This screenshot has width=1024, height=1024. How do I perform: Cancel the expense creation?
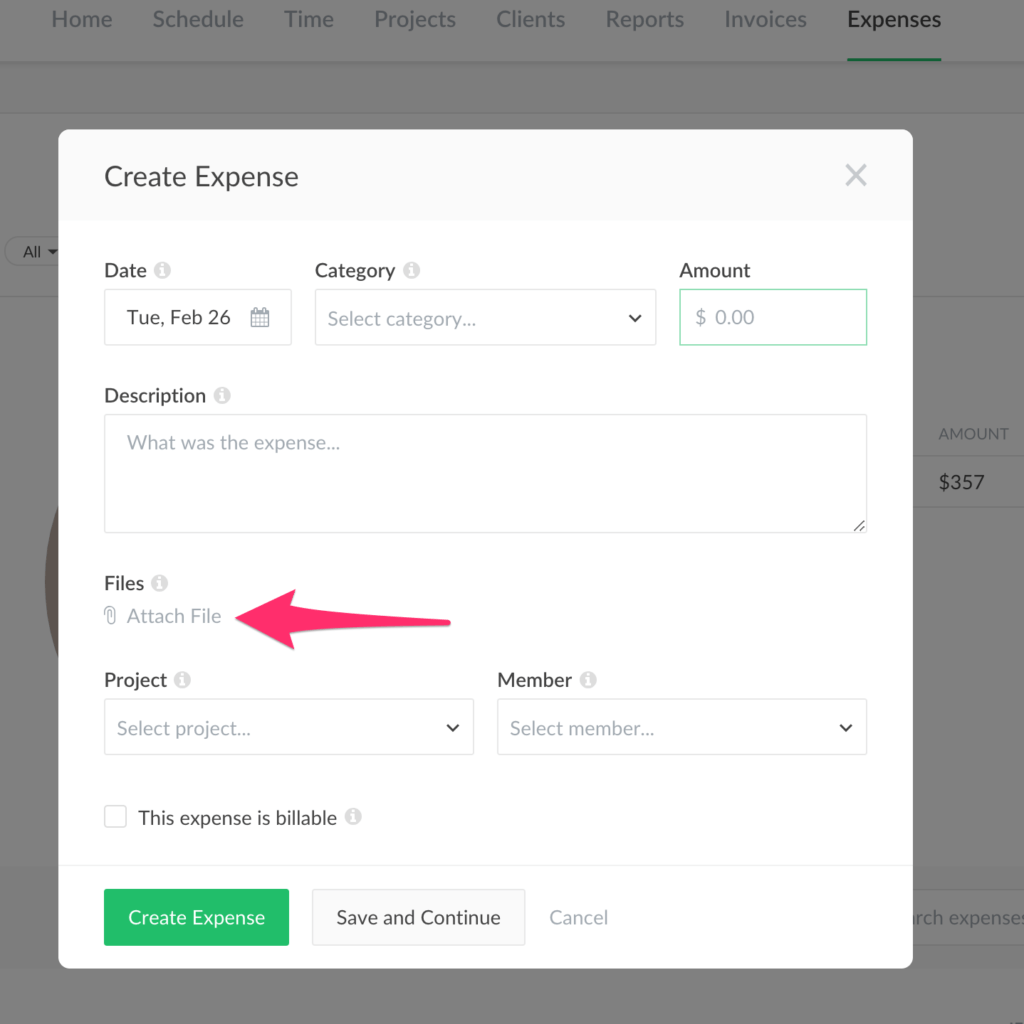[x=578, y=917]
